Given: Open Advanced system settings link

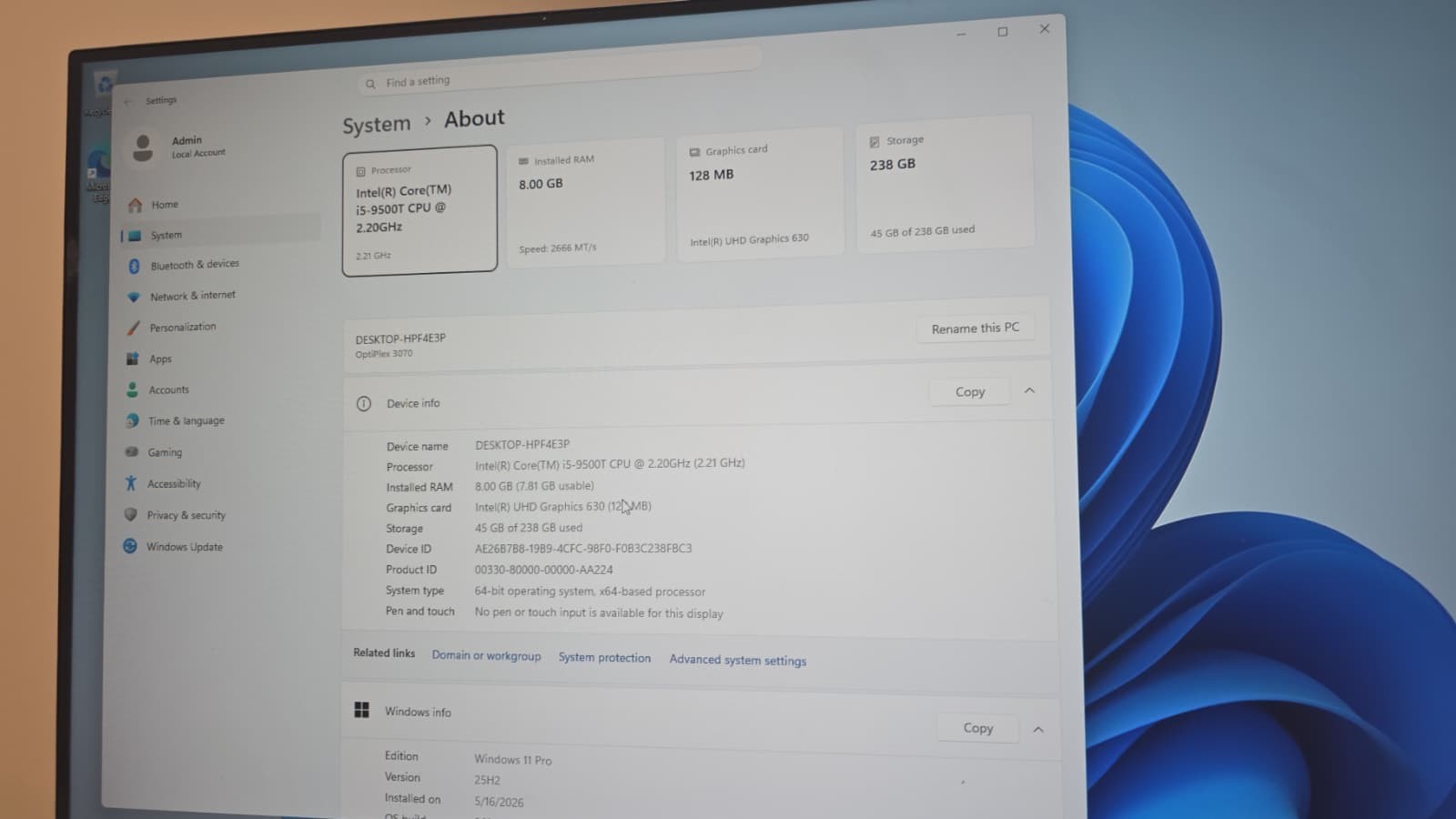Looking at the screenshot, I should click(738, 660).
